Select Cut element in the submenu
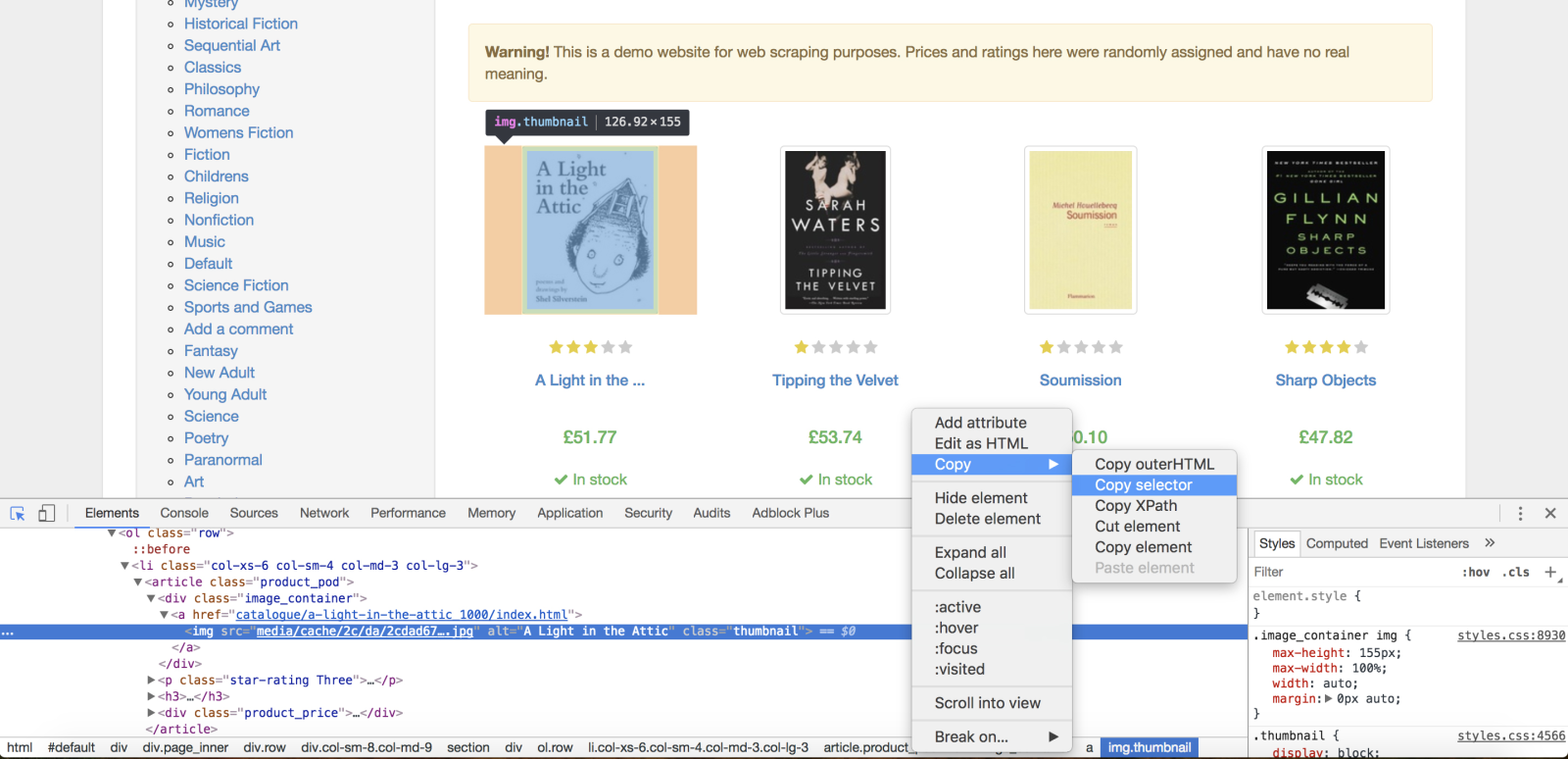Screen dimensions: 1568x759 point(1153,527)
